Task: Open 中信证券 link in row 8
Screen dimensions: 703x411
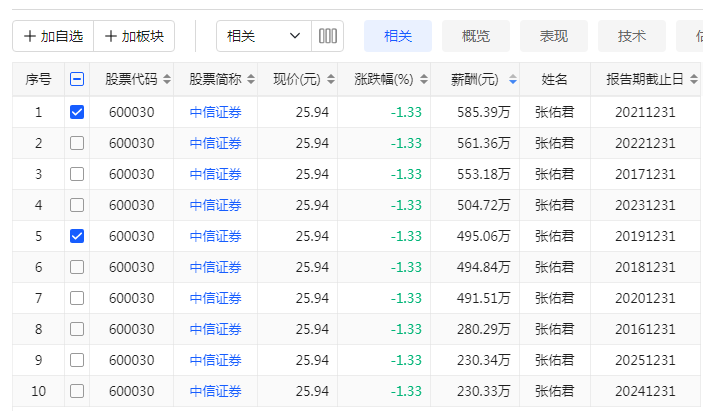Action: click(216, 329)
